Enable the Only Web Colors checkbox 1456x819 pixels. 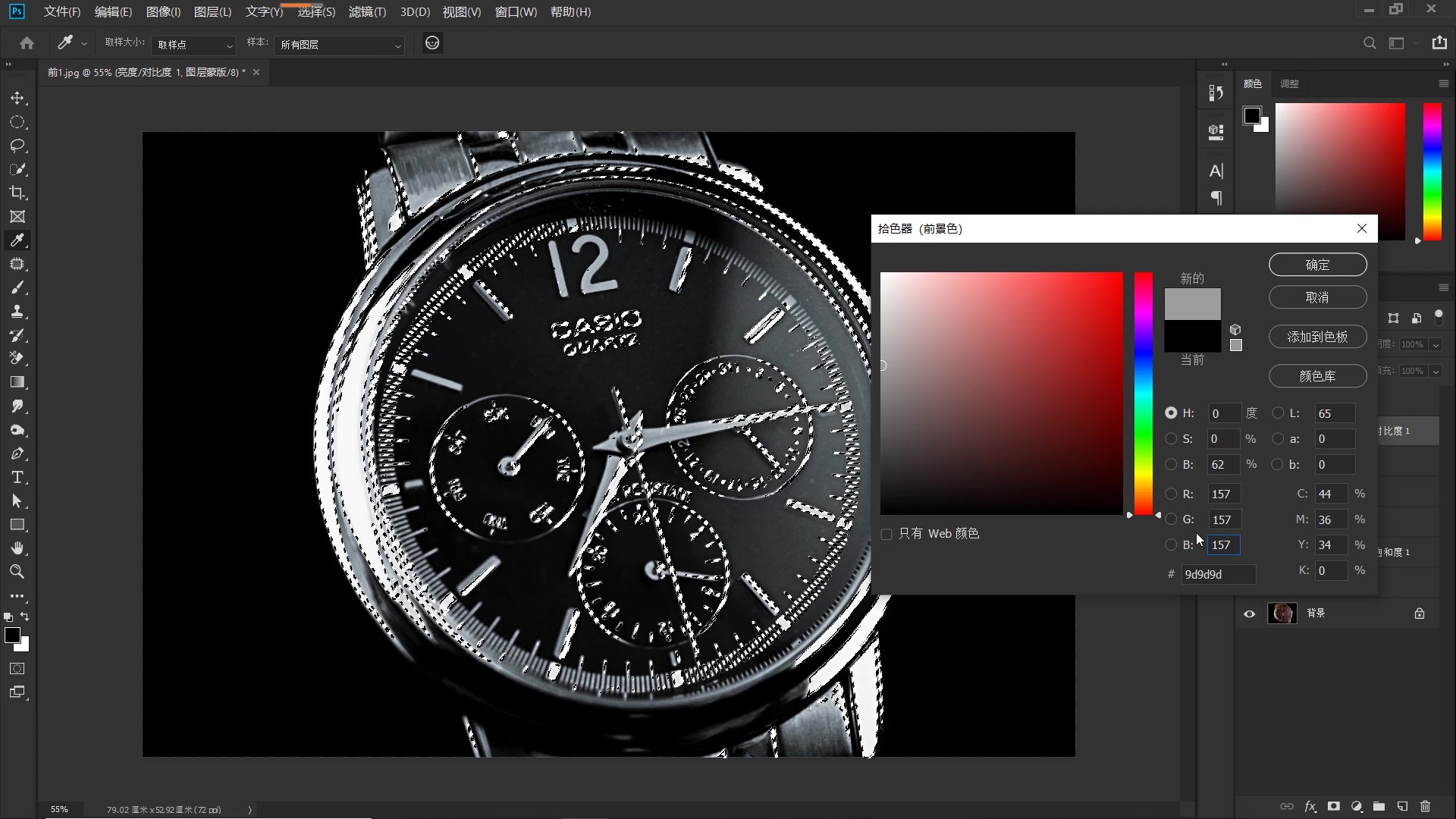[x=886, y=535]
